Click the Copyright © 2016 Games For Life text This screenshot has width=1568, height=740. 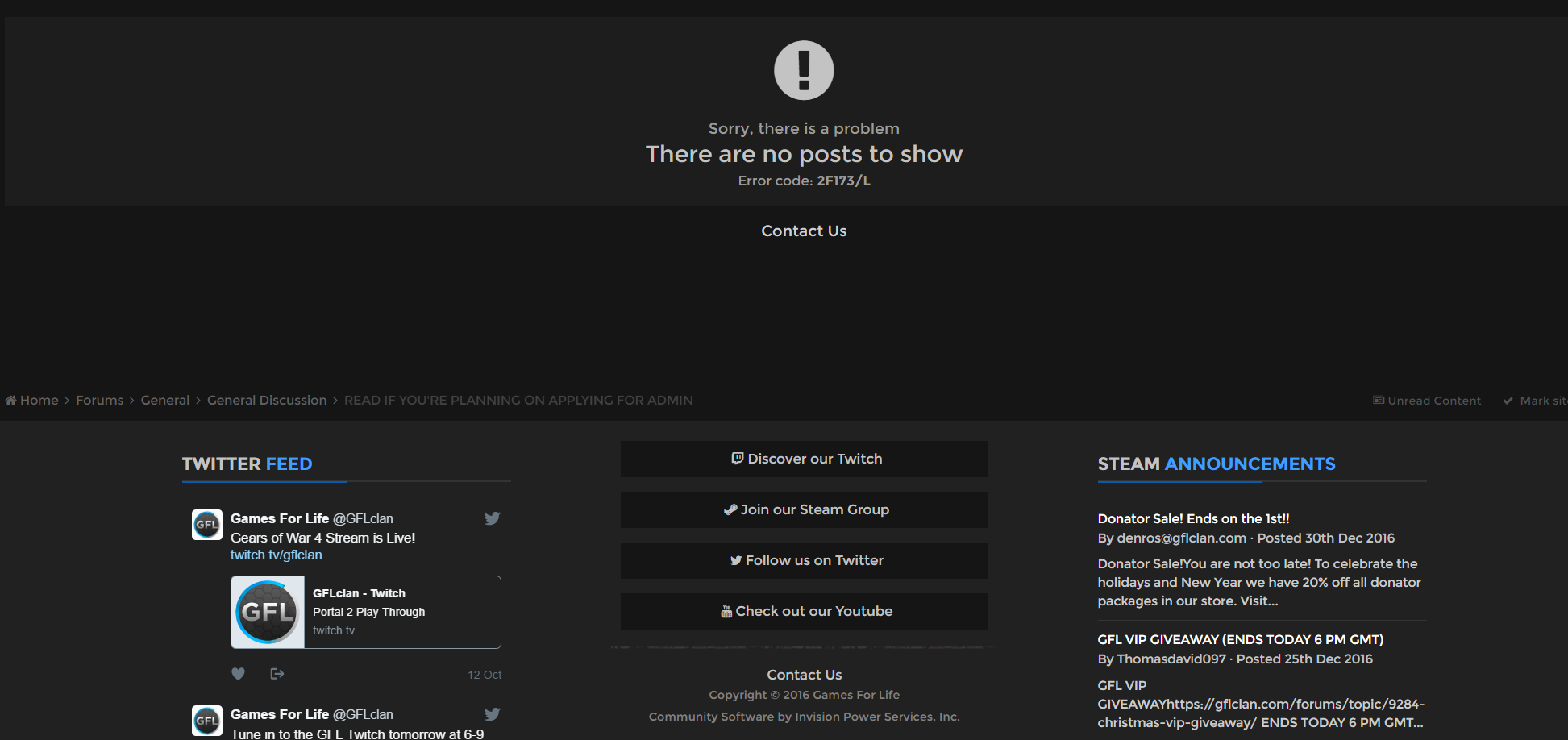pyautogui.click(x=805, y=695)
